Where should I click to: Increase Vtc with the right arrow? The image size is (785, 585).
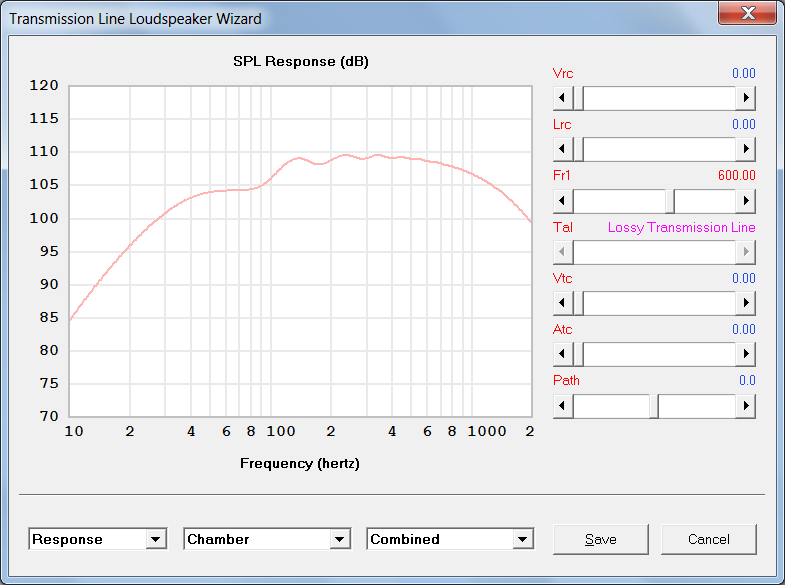pyautogui.click(x=745, y=303)
